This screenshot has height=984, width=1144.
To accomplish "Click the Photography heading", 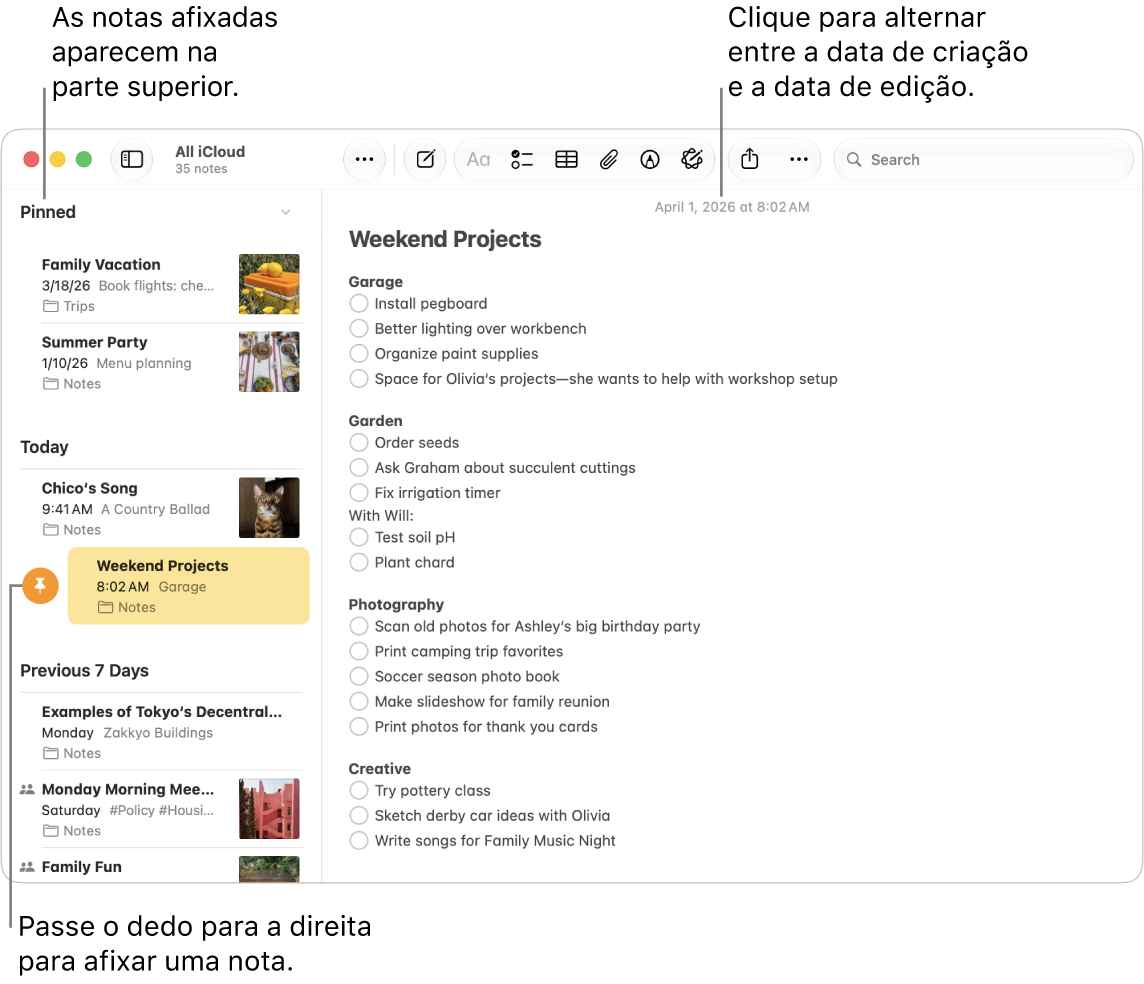I will [x=396, y=605].
